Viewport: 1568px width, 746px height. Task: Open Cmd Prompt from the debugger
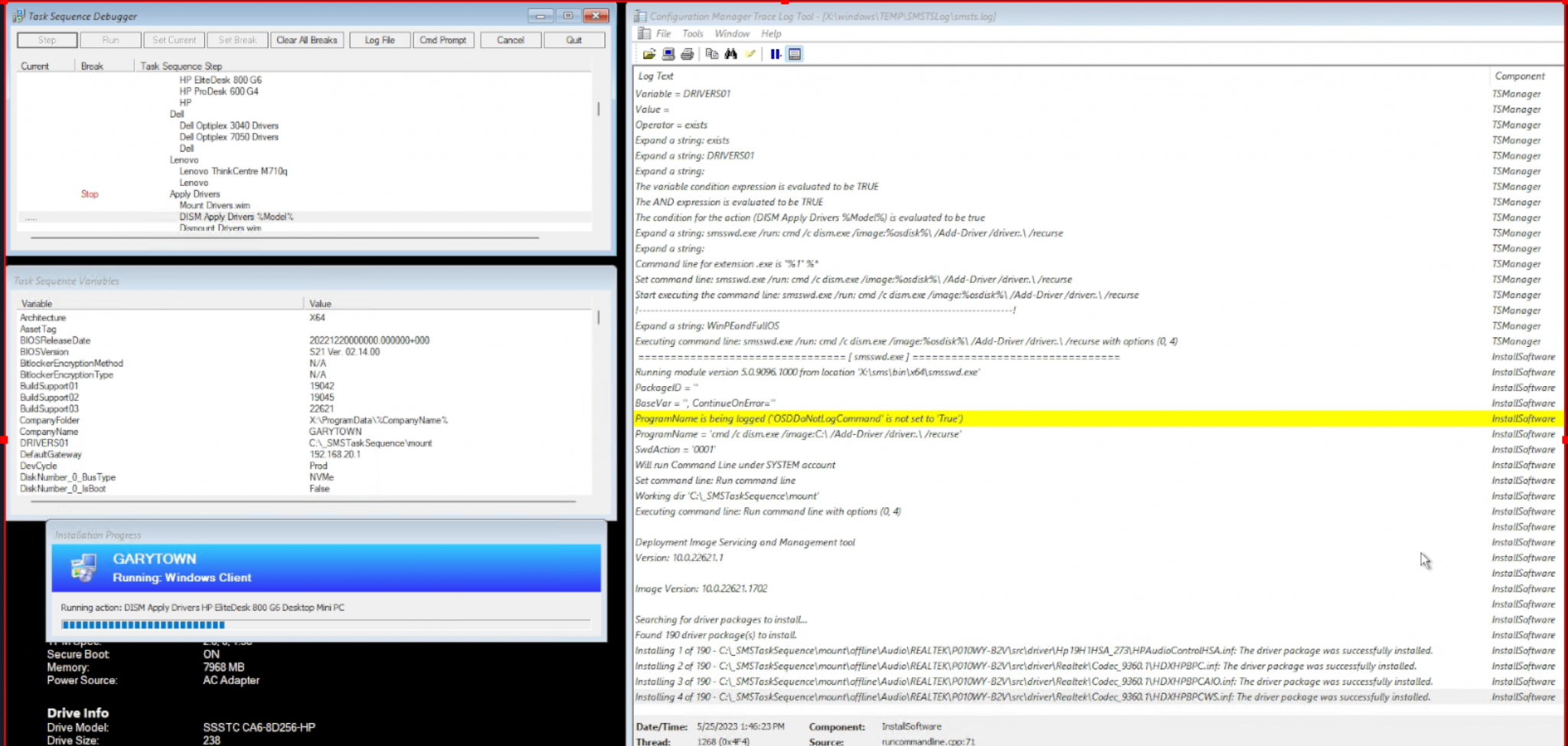tap(443, 39)
